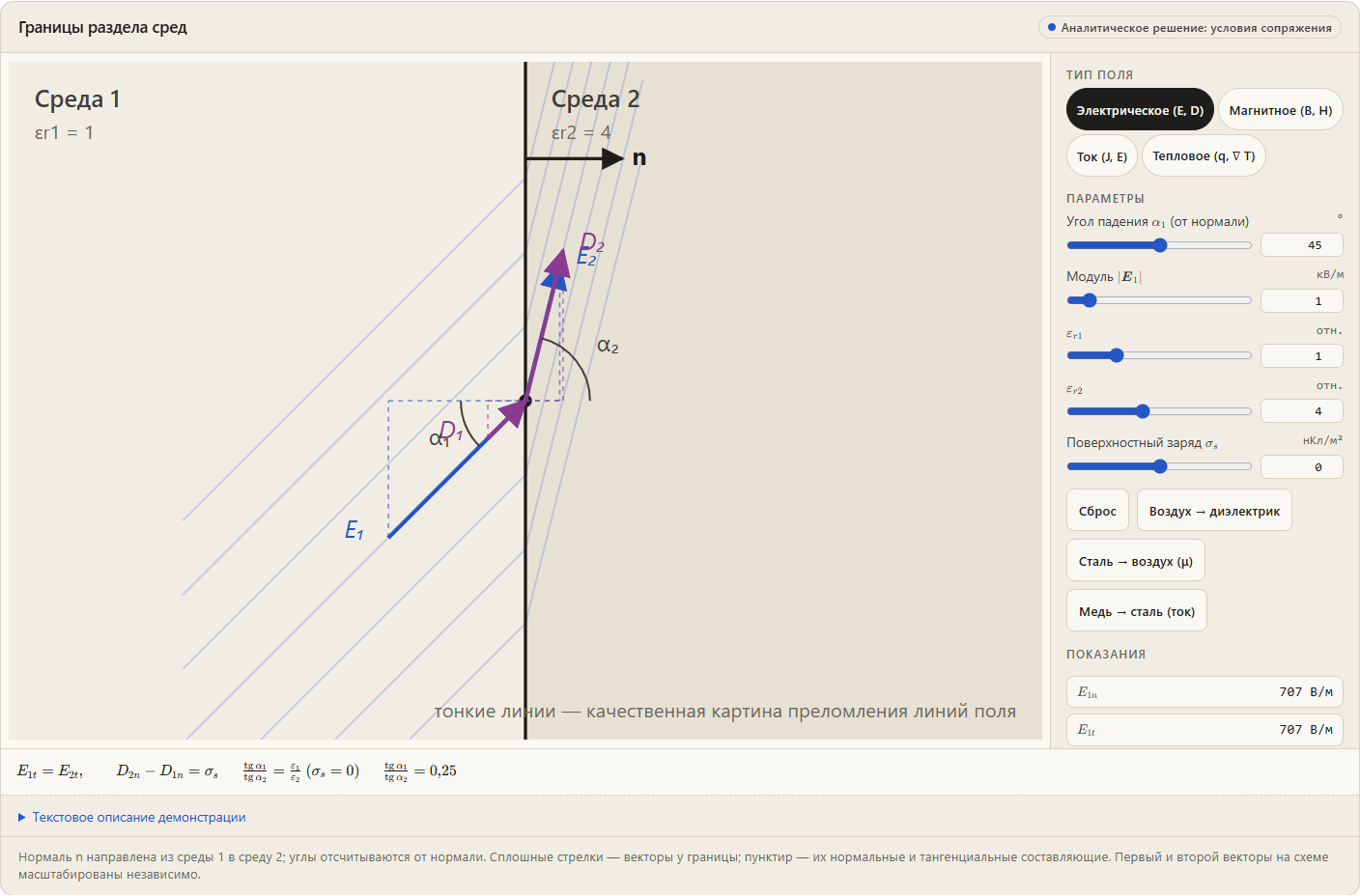The height and width of the screenshot is (896, 1360).
Task: Click the E1n reading 707 В/м
Action: 1204,692
